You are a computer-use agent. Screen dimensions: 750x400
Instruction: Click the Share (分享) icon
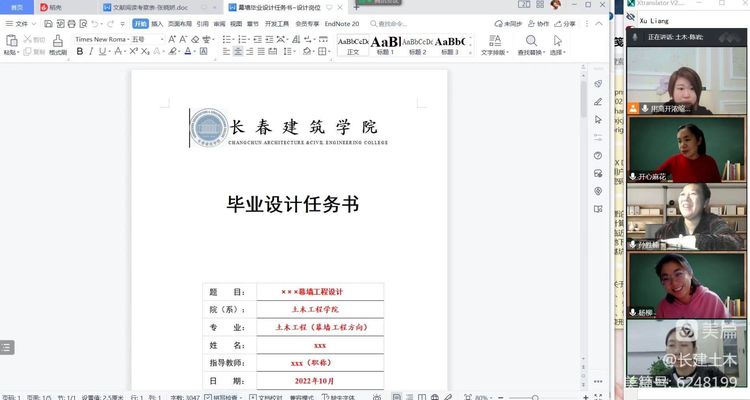[568, 23]
